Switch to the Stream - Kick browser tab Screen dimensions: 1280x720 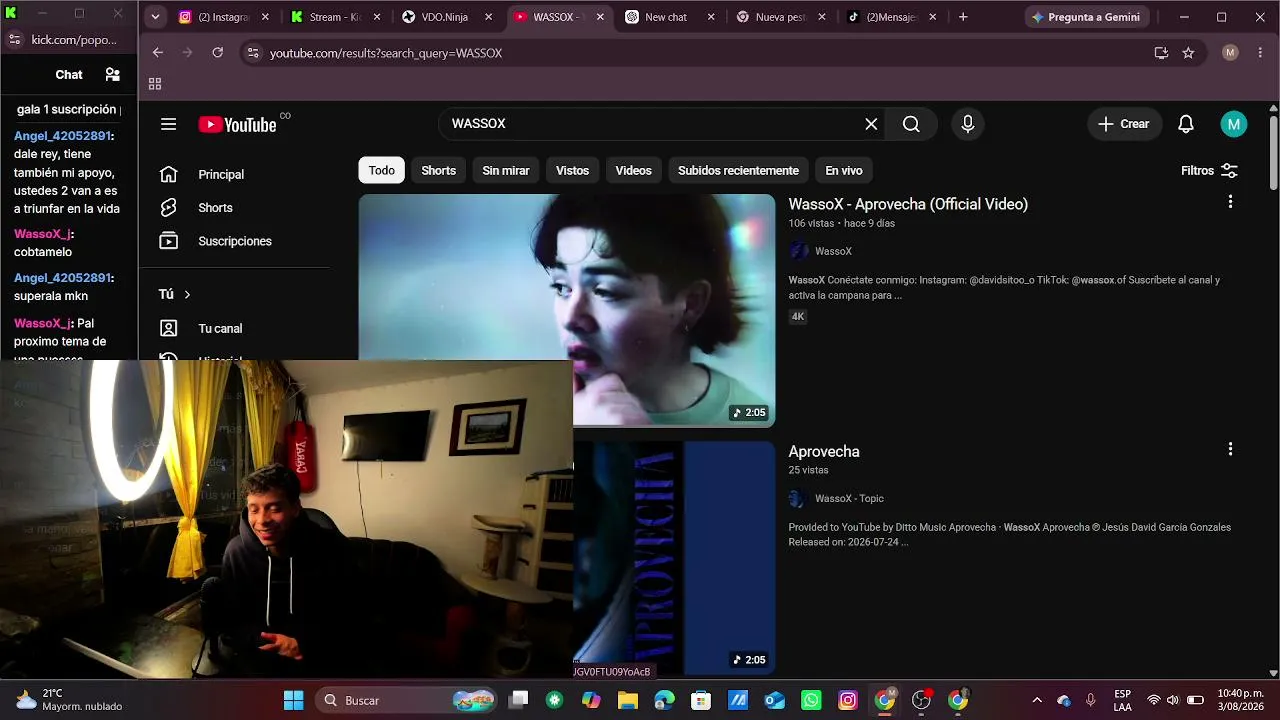pyautogui.click(x=336, y=17)
